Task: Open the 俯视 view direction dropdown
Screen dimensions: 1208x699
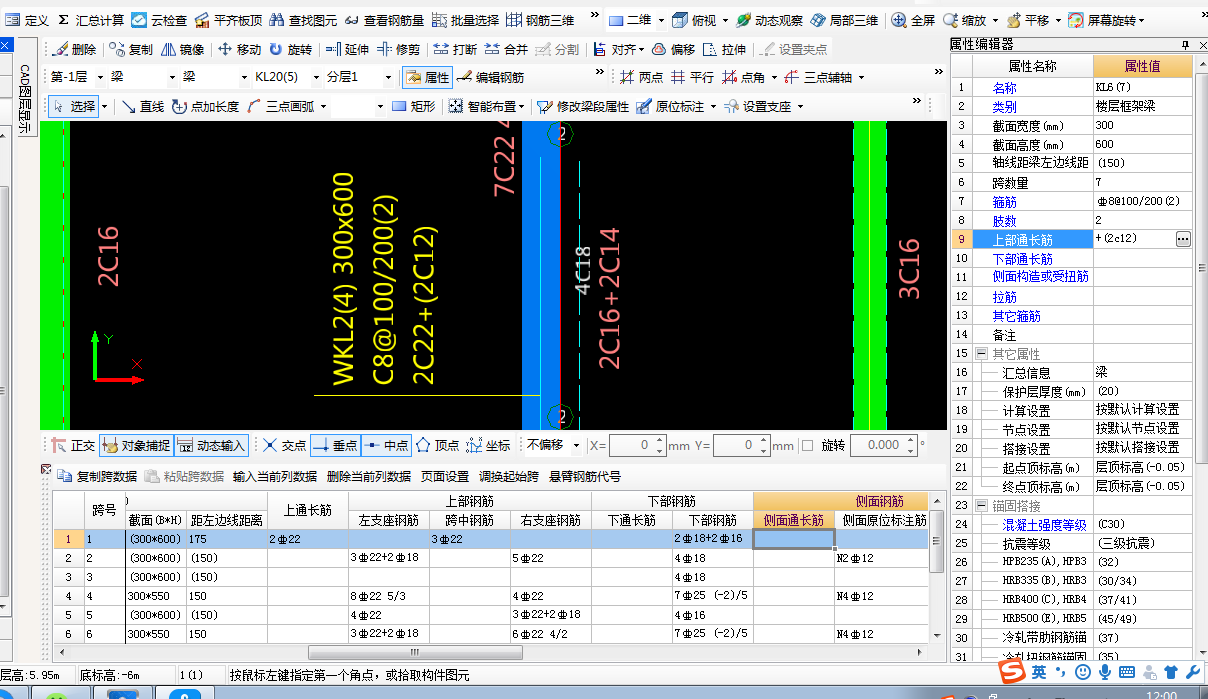Action: pos(724,20)
